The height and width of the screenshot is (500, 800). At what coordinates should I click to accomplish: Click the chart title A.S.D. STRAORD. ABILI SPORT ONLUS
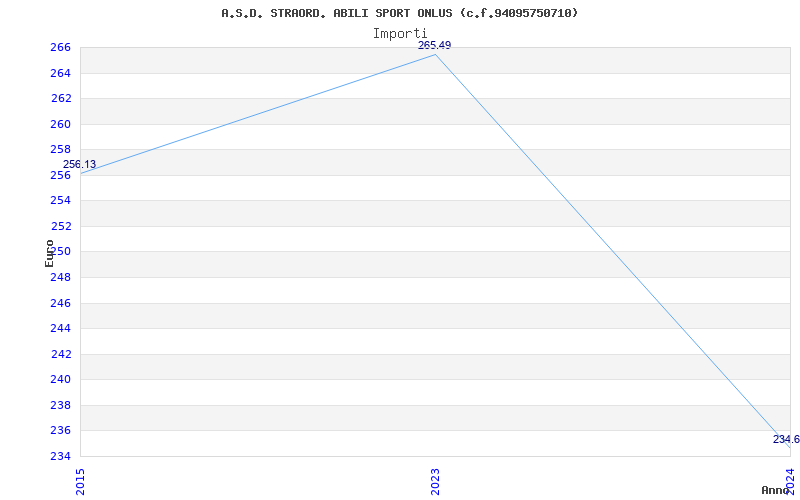(399, 13)
